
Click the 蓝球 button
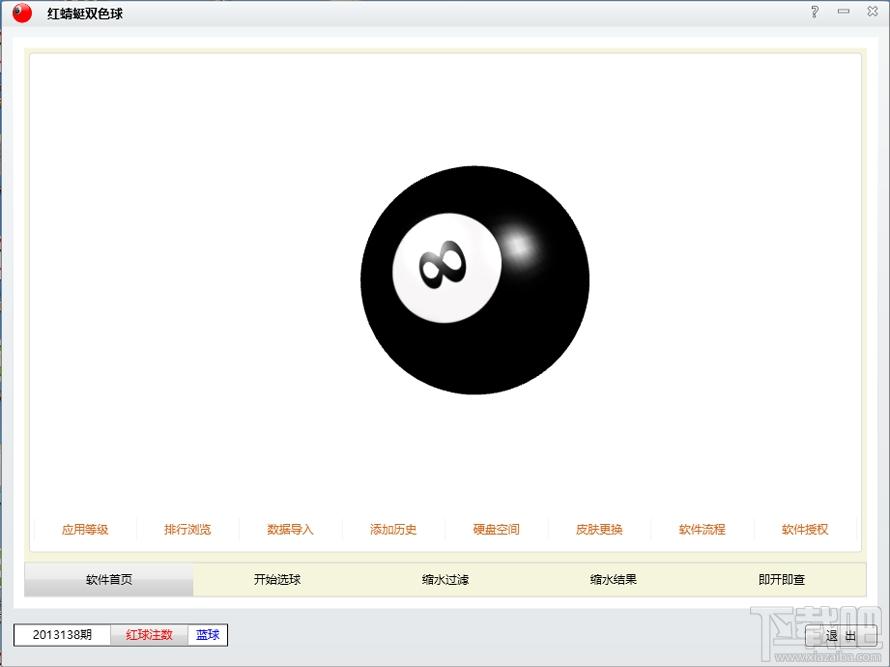[207, 635]
